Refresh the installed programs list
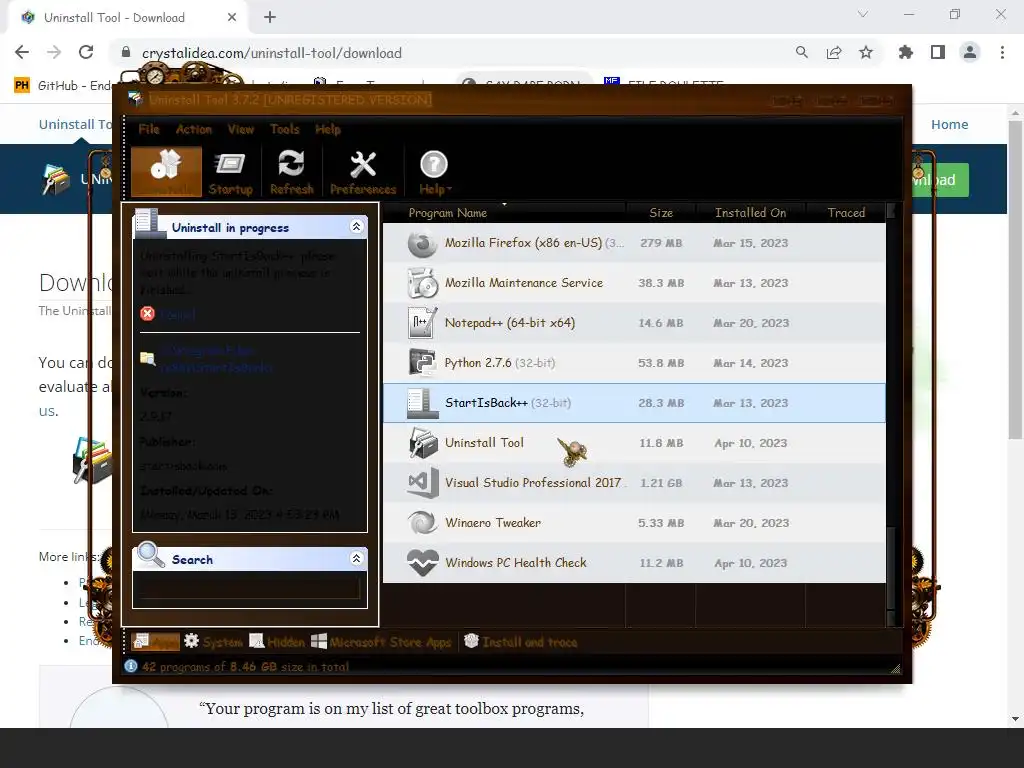 click(x=291, y=172)
